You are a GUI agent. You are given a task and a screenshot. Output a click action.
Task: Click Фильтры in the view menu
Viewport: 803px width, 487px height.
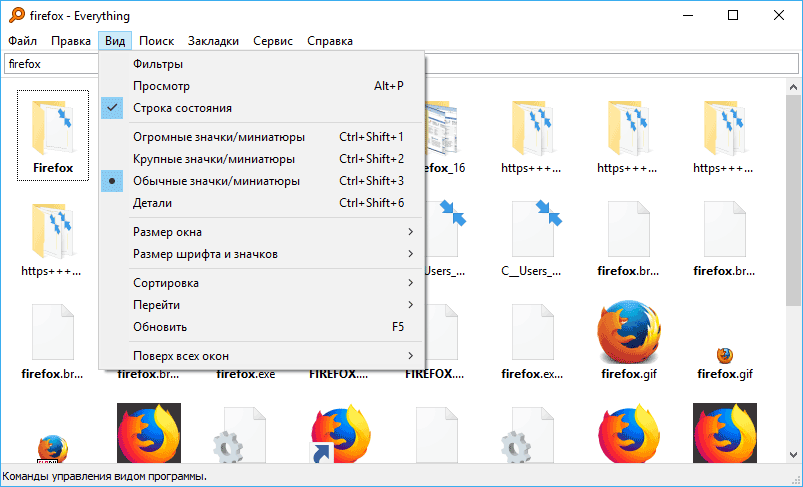(158, 65)
